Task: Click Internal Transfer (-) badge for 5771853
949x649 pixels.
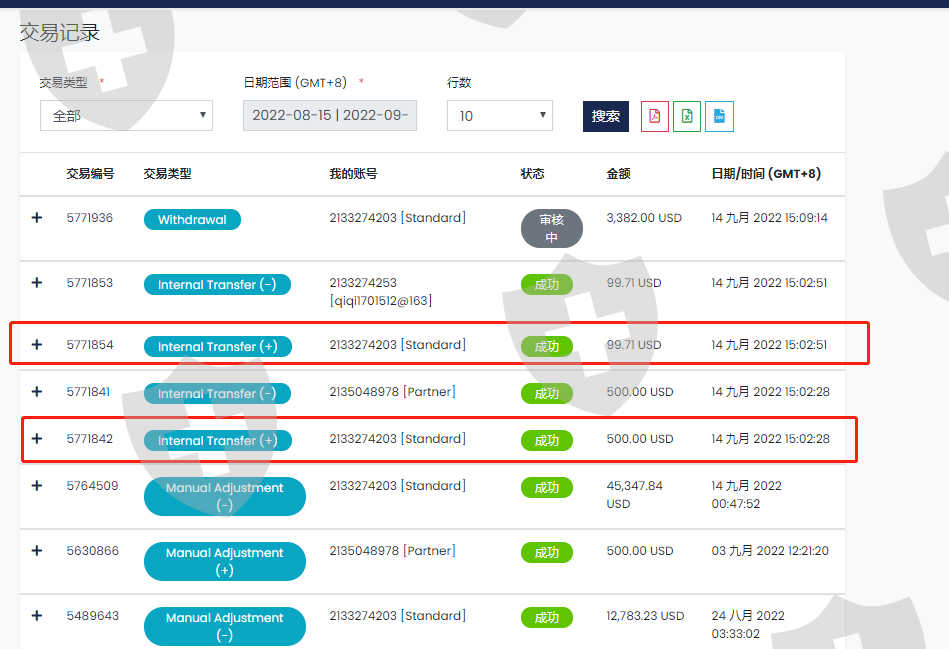Action: click(x=217, y=285)
